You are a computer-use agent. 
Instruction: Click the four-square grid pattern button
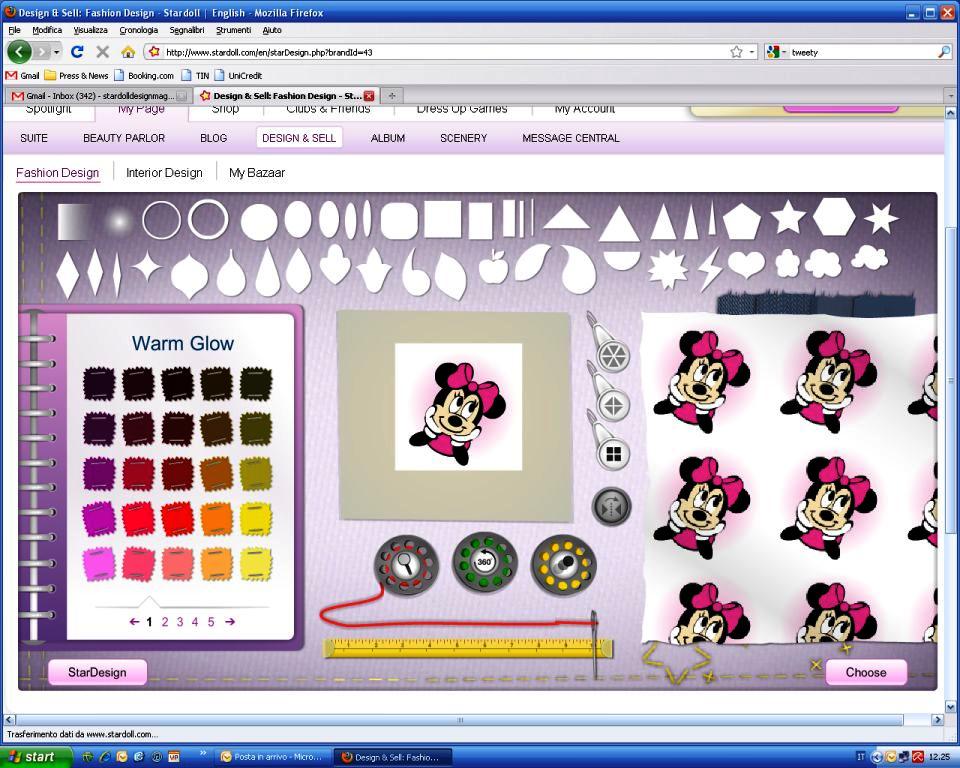pos(613,454)
